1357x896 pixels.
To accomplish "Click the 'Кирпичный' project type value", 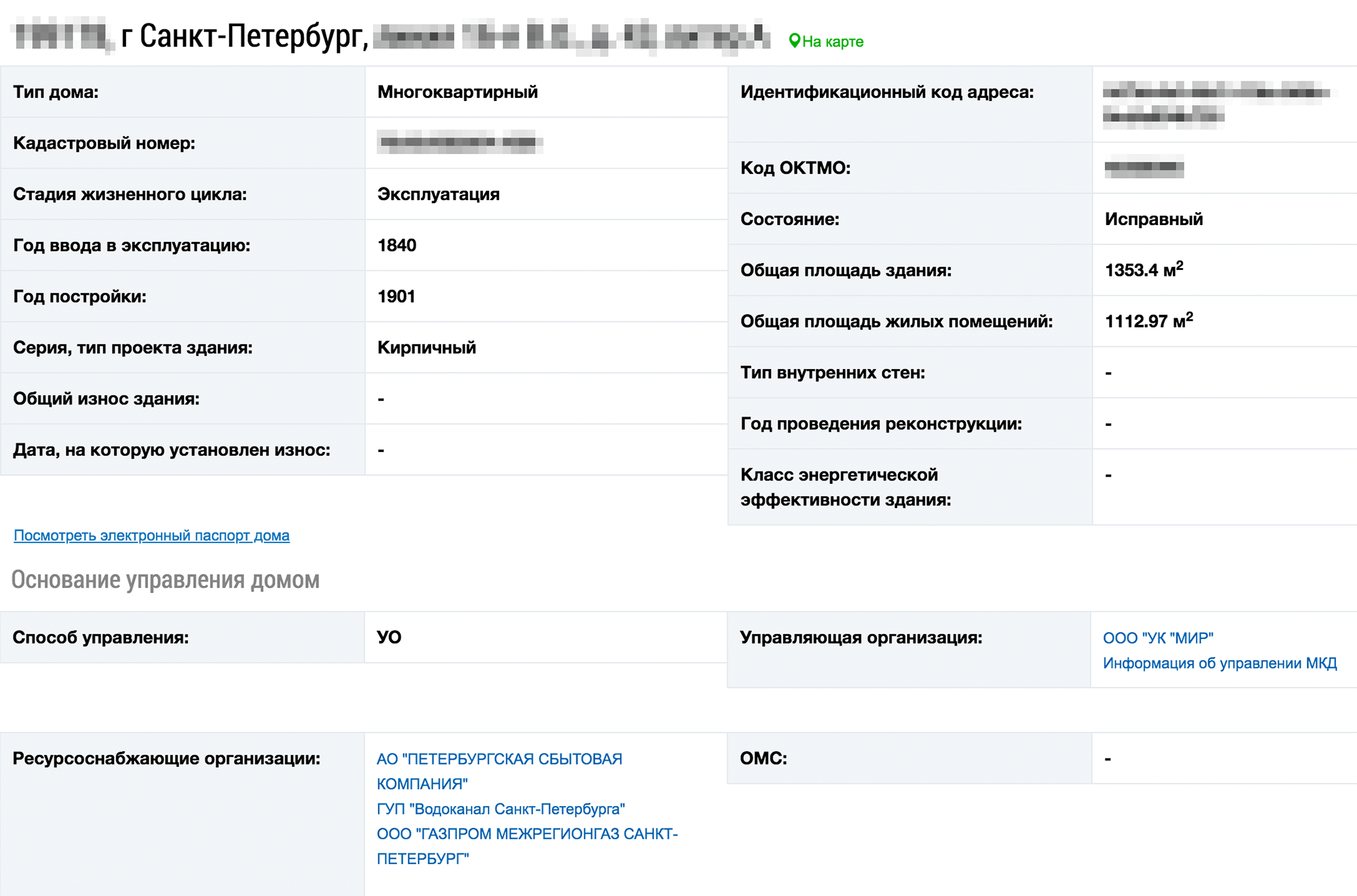I will [427, 348].
